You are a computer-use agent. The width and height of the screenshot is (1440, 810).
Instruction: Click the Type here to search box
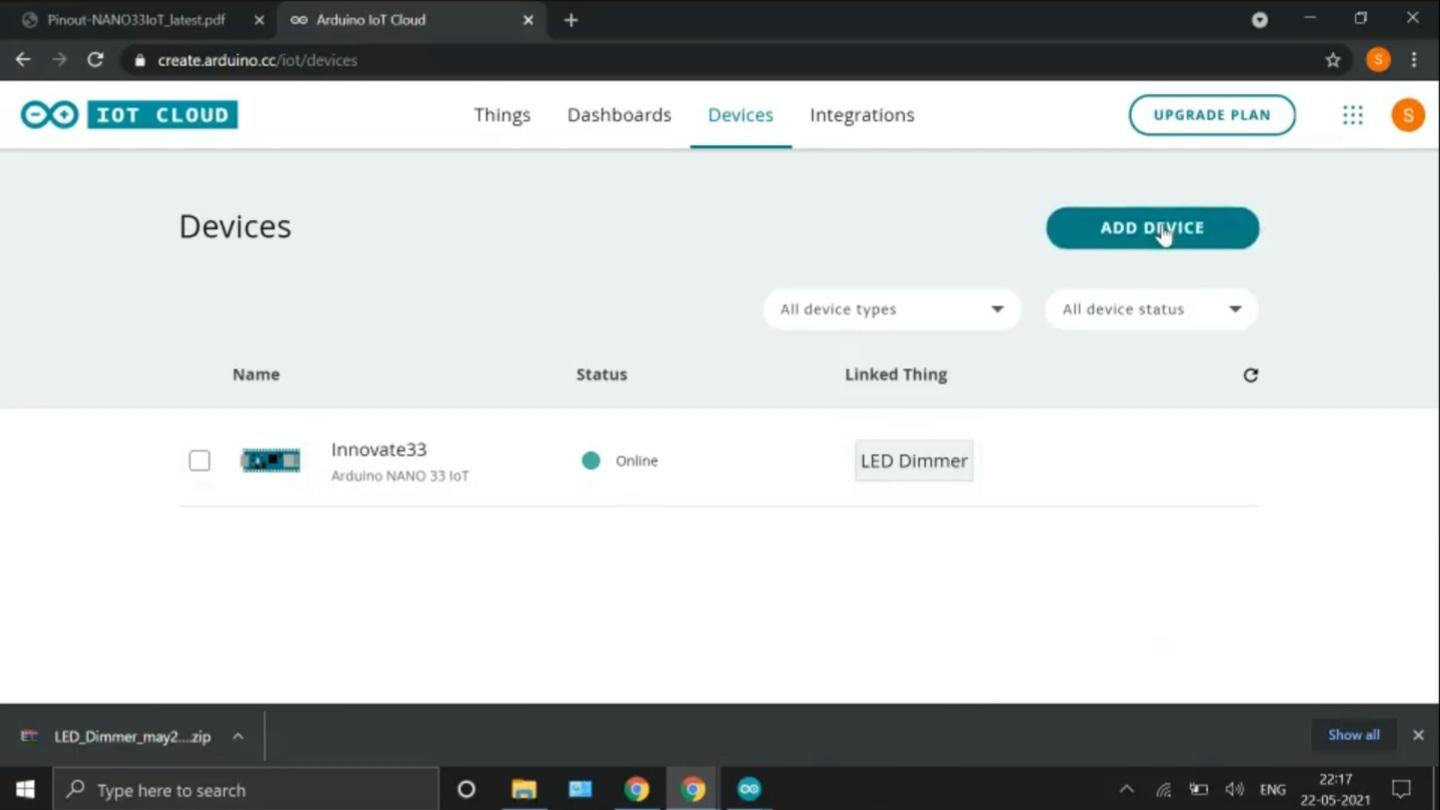tap(246, 789)
